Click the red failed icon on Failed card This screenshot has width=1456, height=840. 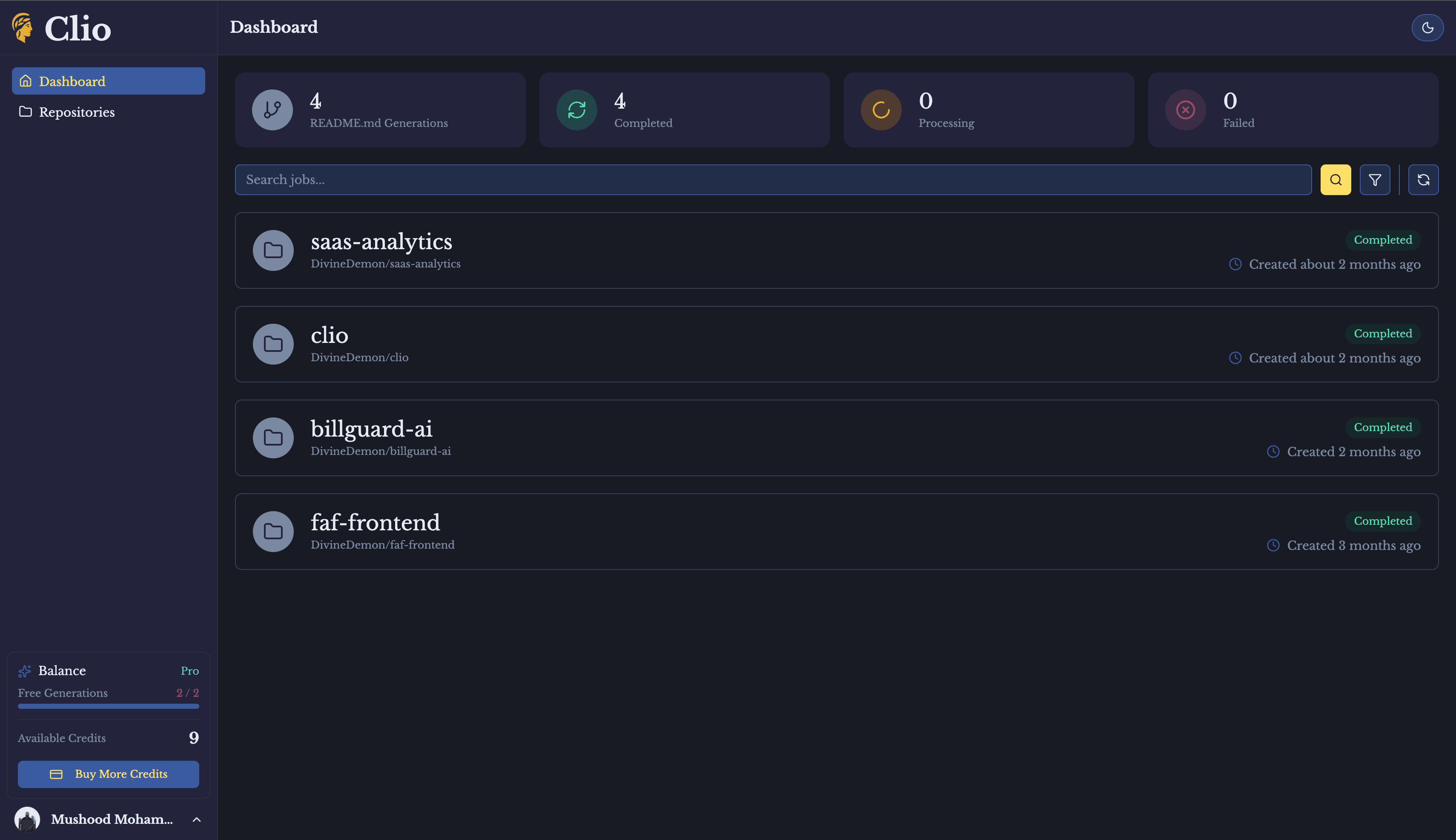coord(1185,109)
